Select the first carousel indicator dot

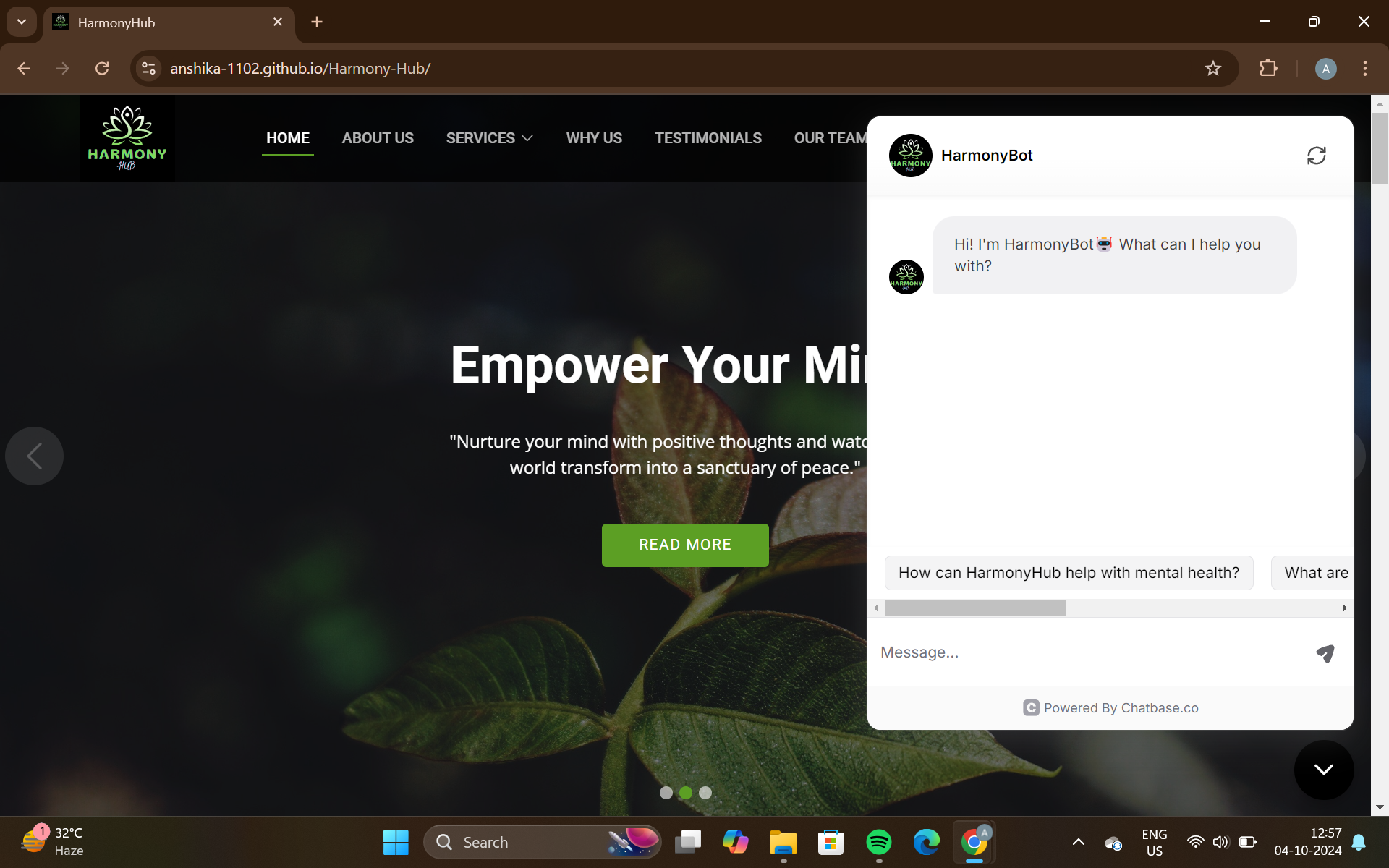pos(666,793)
